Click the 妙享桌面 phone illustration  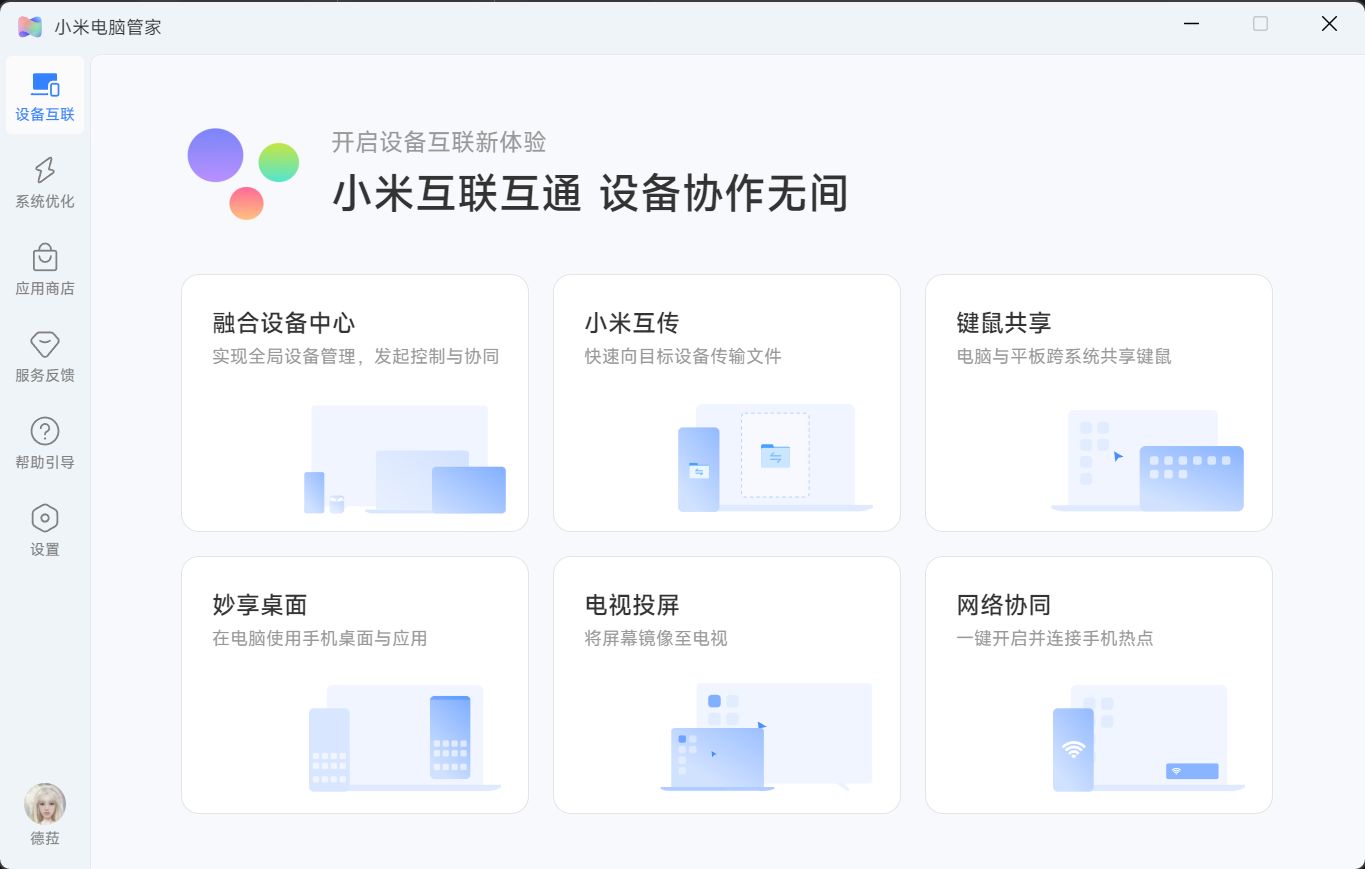pyautogui.click(x=404, y=738)
